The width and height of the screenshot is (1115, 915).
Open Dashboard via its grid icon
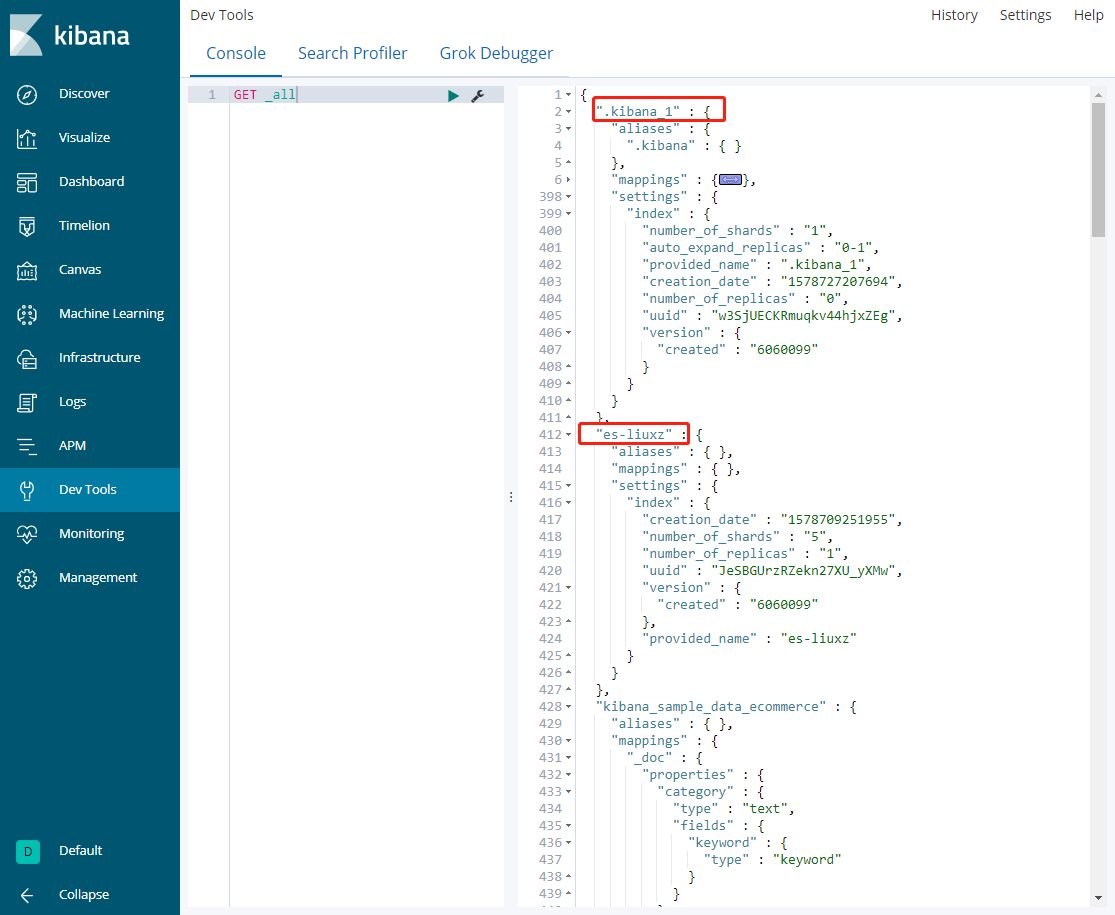pyautogui.click(x=27, y=182)
